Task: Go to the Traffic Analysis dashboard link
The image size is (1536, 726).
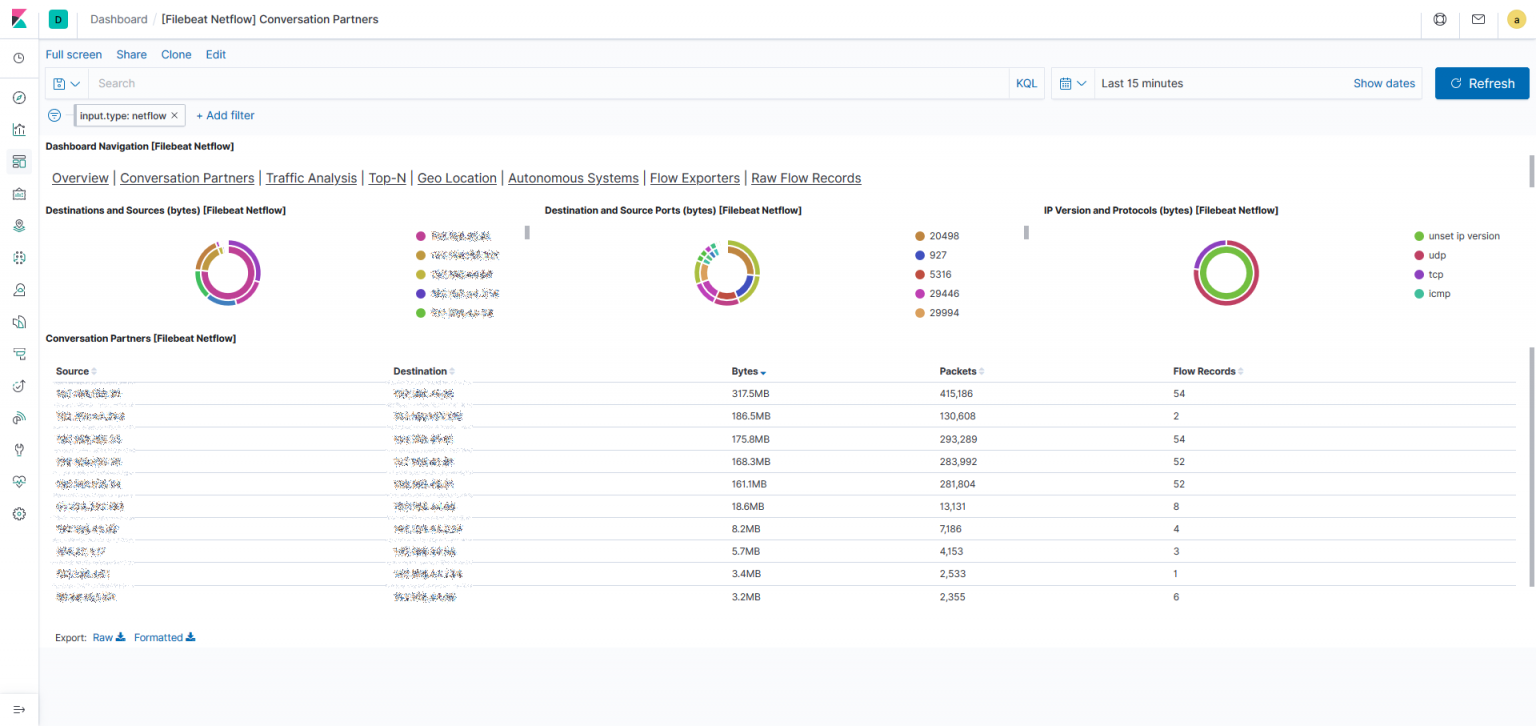Action: pyautogui.click(x=311, y=178)
